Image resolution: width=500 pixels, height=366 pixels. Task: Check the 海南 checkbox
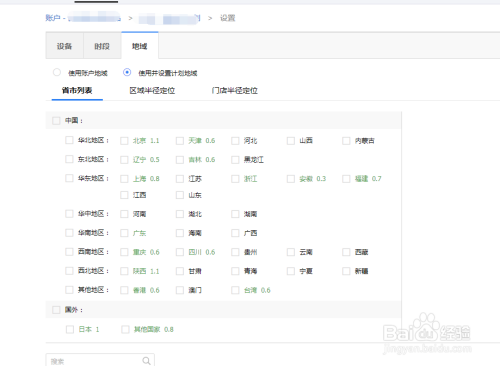pos(180,233)
